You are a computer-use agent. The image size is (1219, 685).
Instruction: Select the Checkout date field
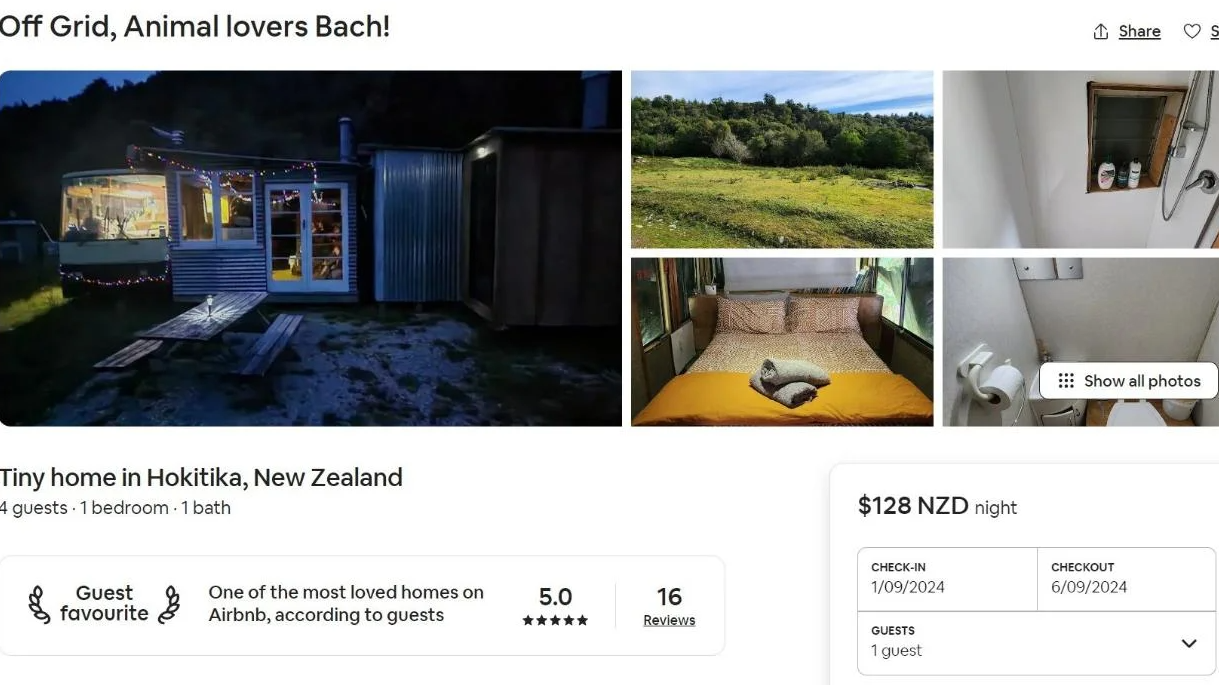1126,578
